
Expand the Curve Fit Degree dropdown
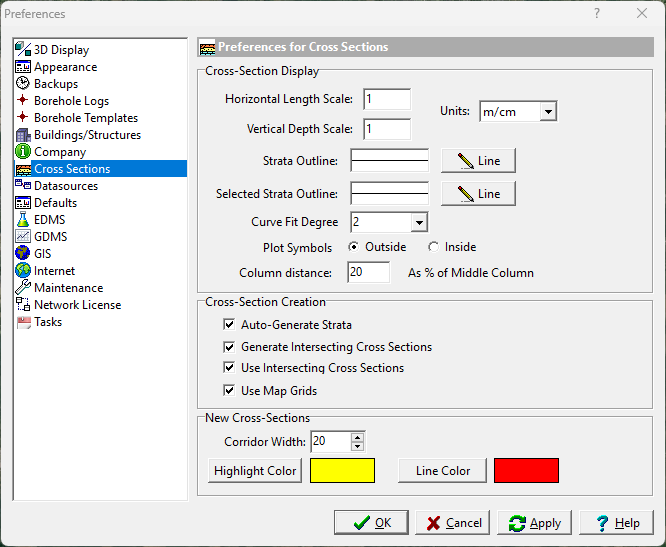coord(419,222)
